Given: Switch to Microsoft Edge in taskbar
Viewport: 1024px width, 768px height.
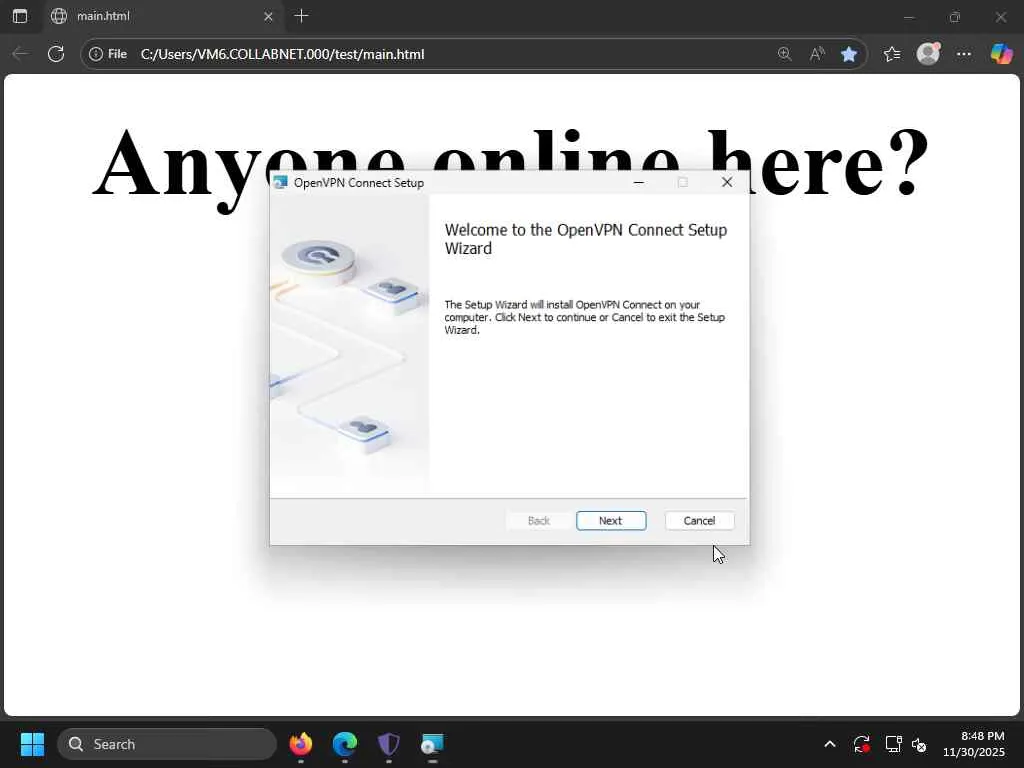Looking at the screenshot, I should pyautogui.click(x=345, y=744).
